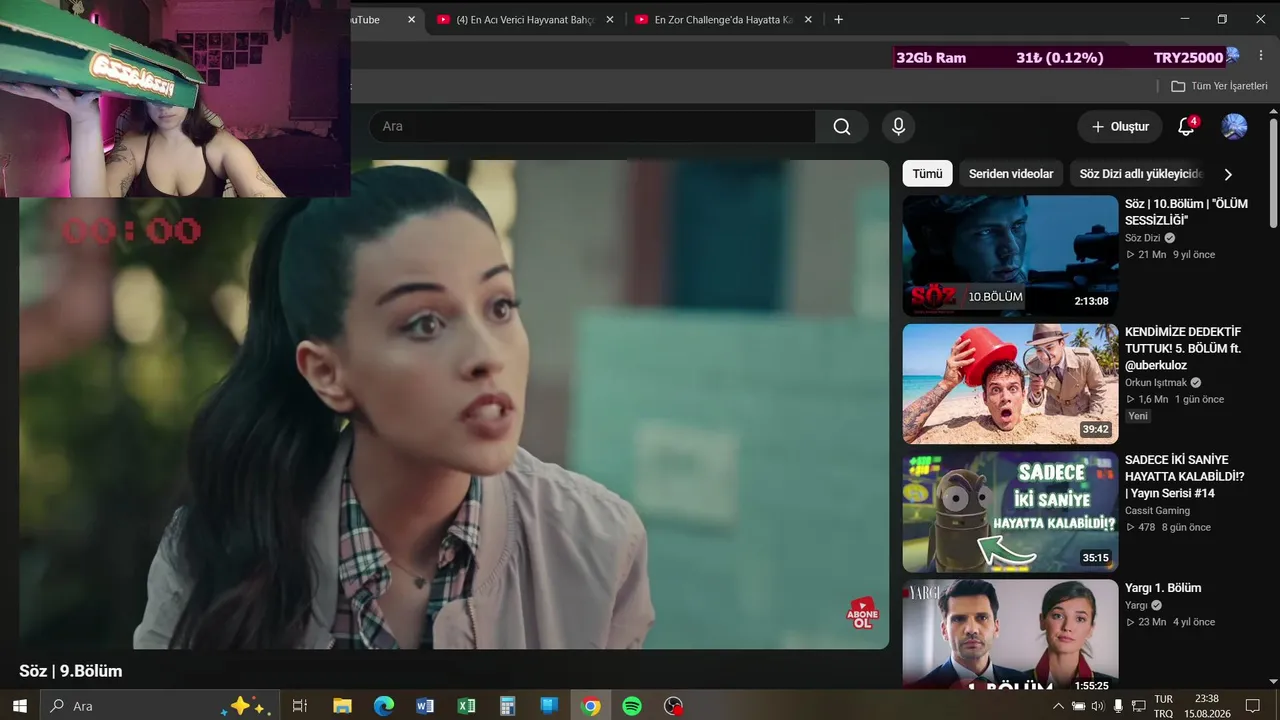This screenshot has height=720, width=1280.
Task: Start voice search with the microphone icon
Action: [x=898, y=126]
